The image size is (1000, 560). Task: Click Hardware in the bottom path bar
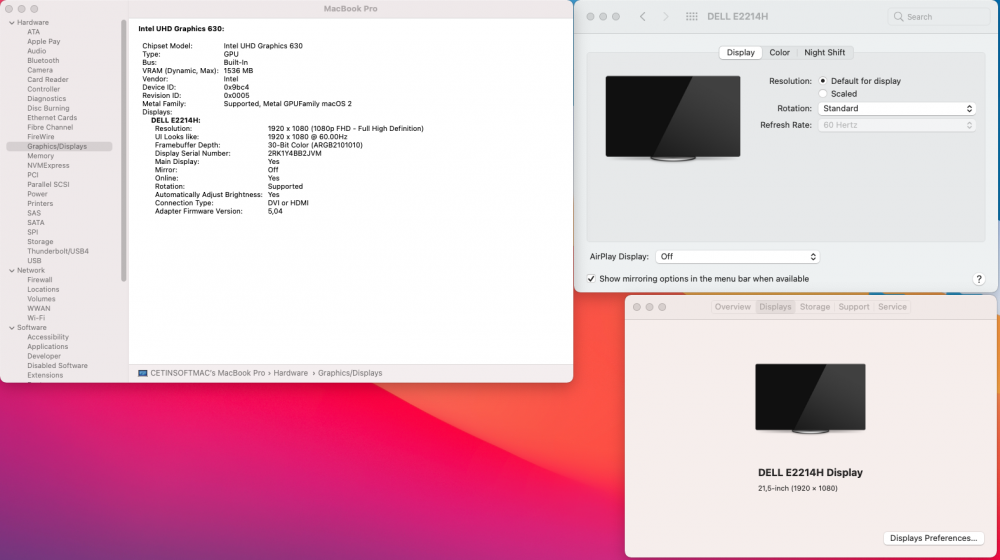(x=290, y=373)
